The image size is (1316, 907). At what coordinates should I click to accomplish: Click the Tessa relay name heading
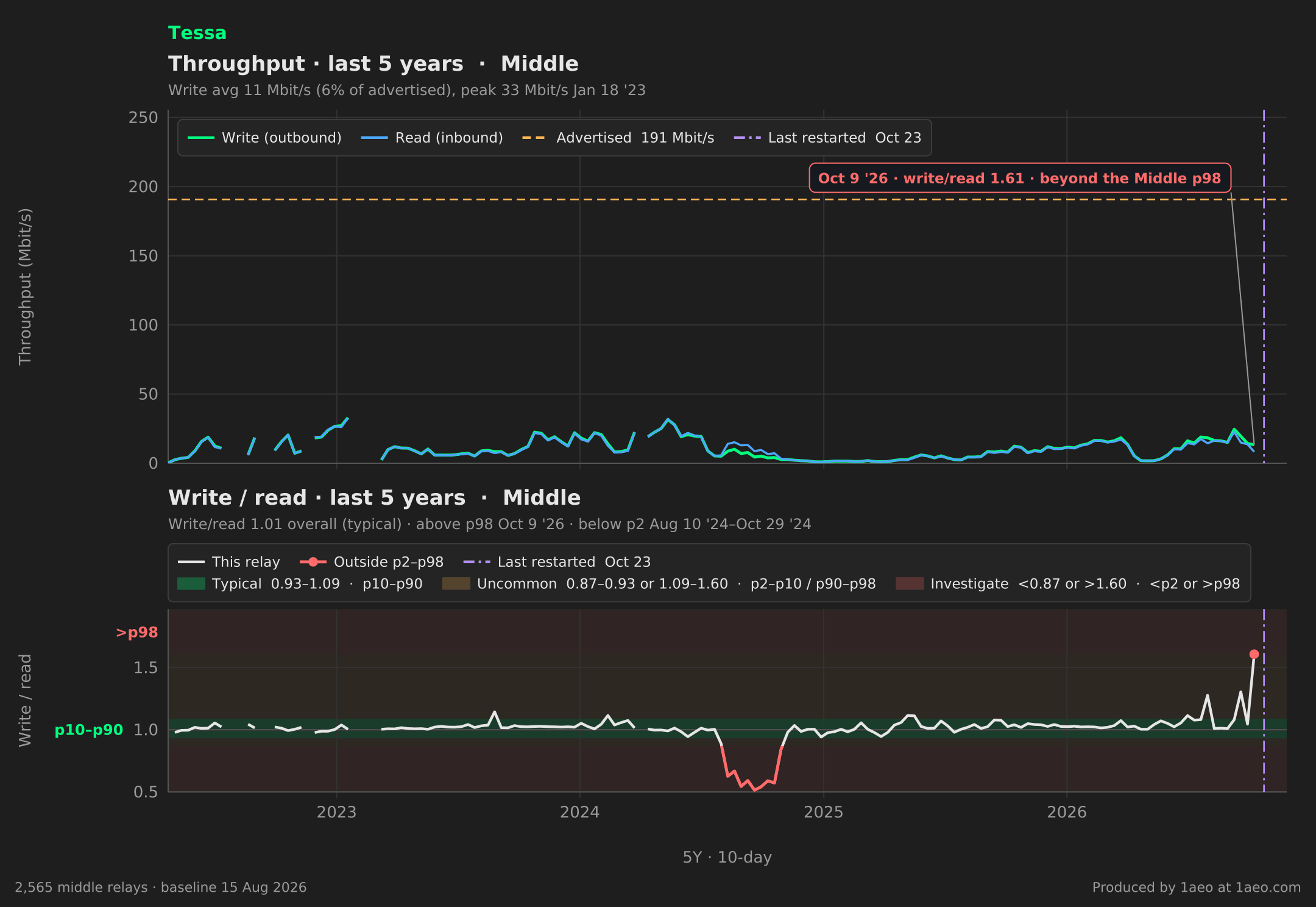point(197,33)
